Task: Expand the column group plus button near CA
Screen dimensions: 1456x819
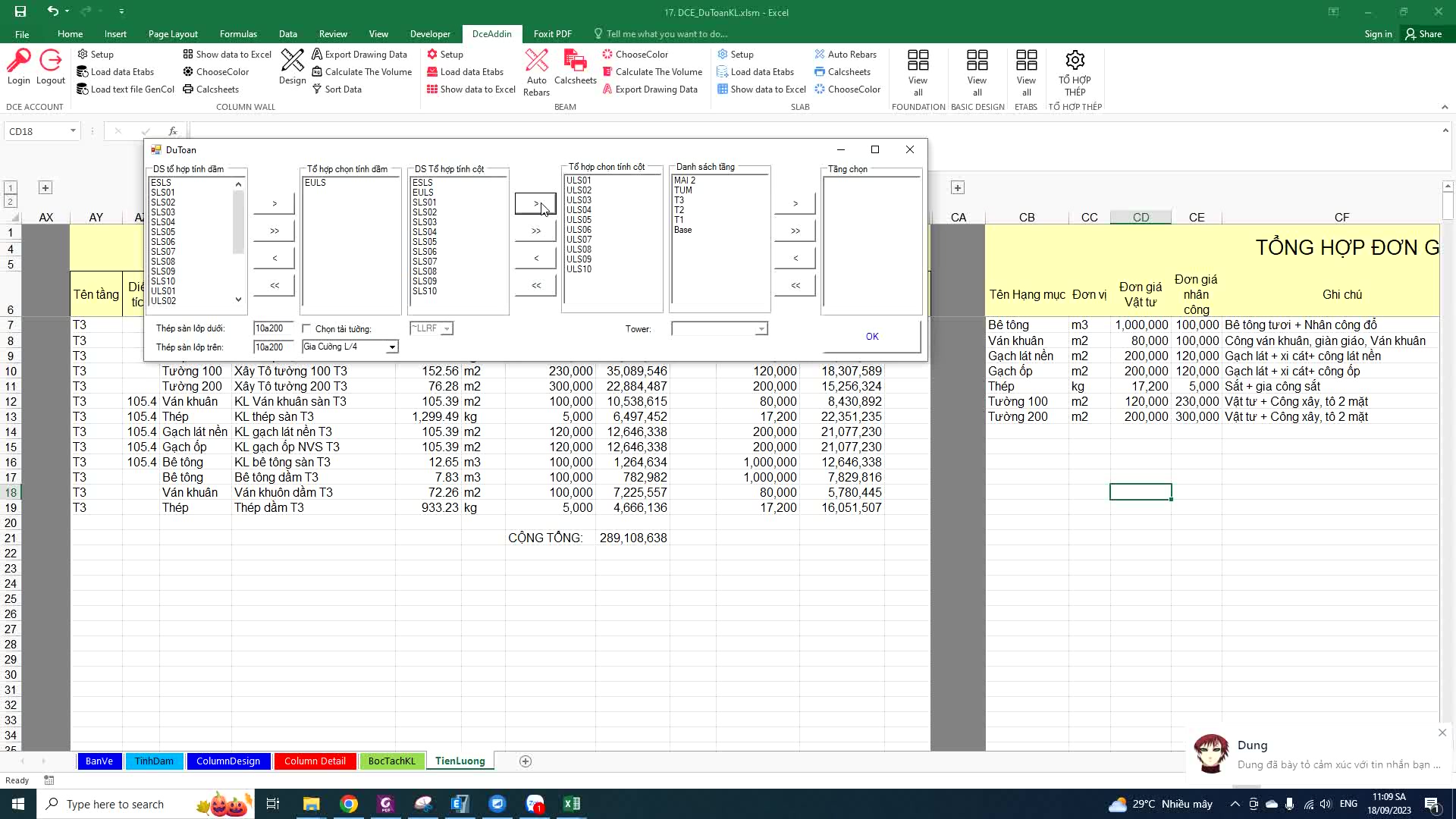Action: pyautogui.click(x=958, y=187)
